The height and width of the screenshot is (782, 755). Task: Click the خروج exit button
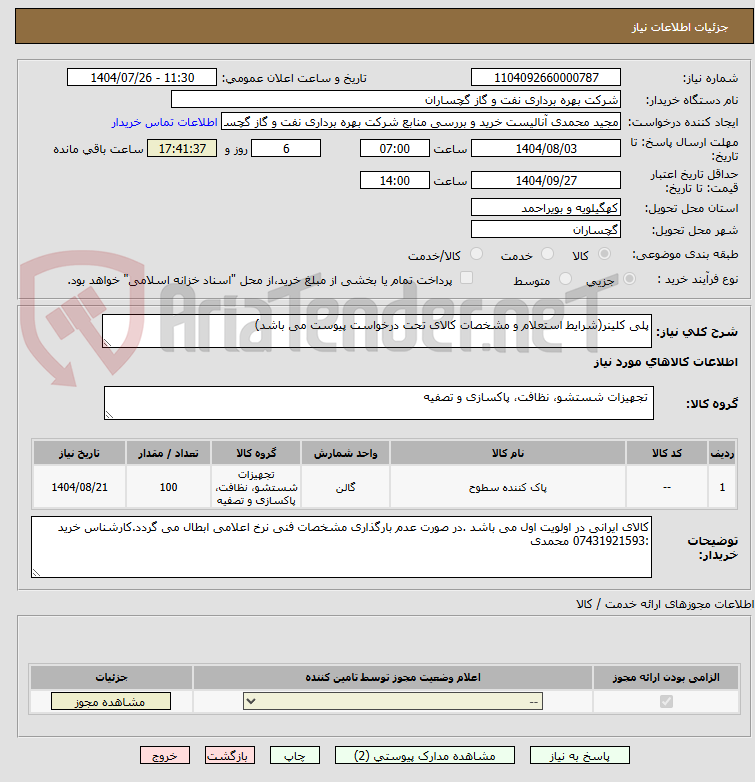pyautogui.click(x=165, y=756)
